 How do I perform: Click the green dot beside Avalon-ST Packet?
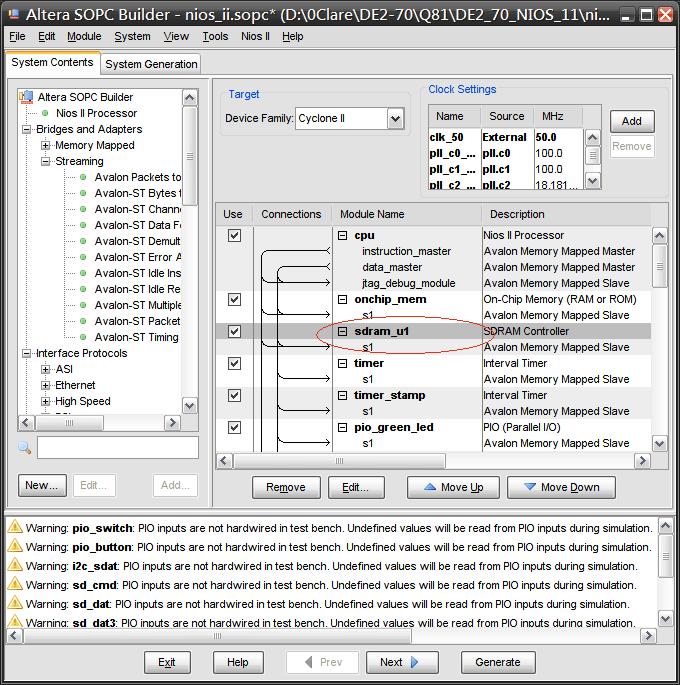(x=83, y=321)
